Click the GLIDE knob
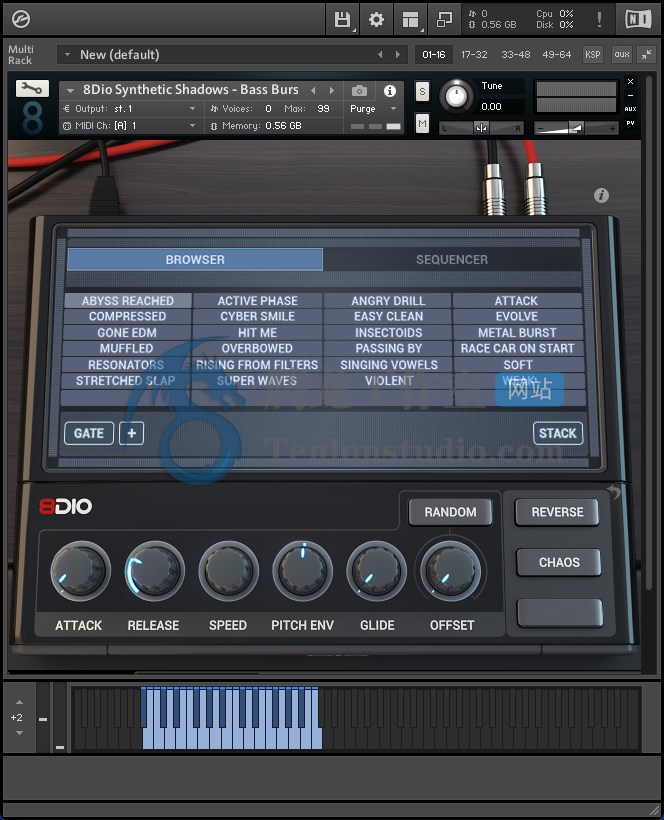 point(376,571)
